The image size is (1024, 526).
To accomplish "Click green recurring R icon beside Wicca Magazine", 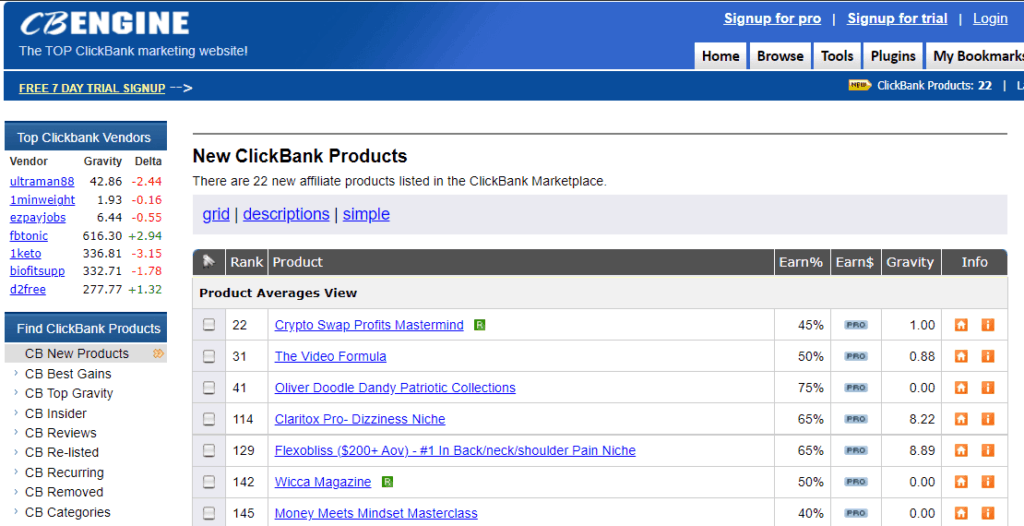I will point(387,482).
